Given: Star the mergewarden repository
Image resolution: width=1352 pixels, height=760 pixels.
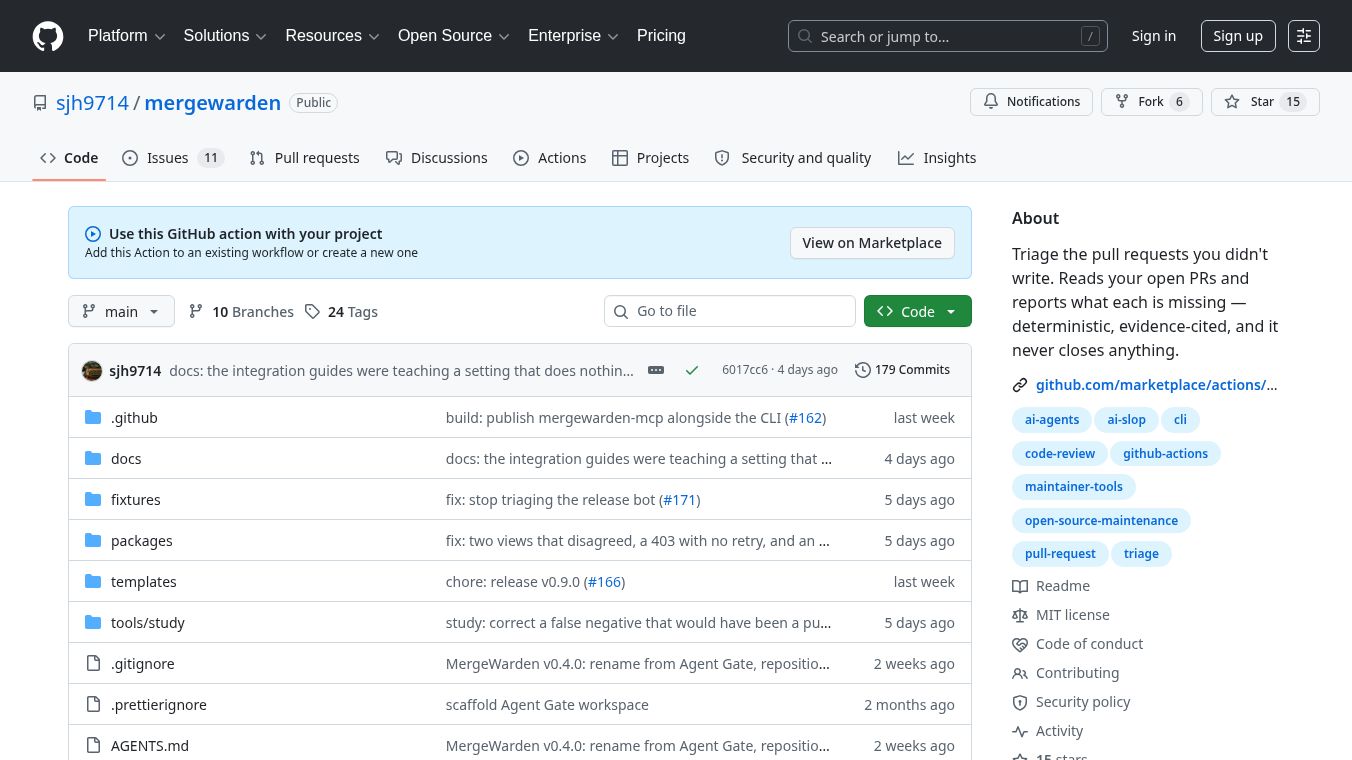Looking at the screenshot, I should [1265, 102].
